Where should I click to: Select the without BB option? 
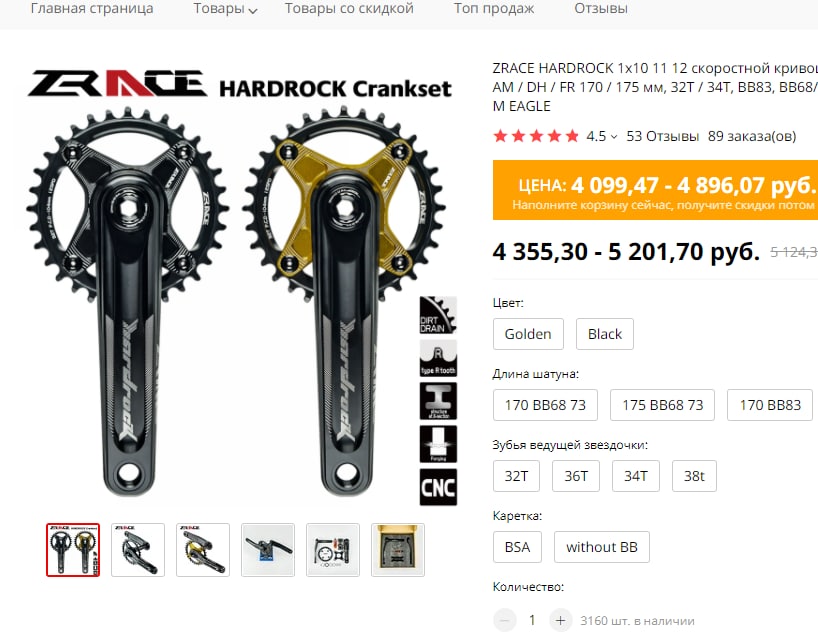[602, 547]
